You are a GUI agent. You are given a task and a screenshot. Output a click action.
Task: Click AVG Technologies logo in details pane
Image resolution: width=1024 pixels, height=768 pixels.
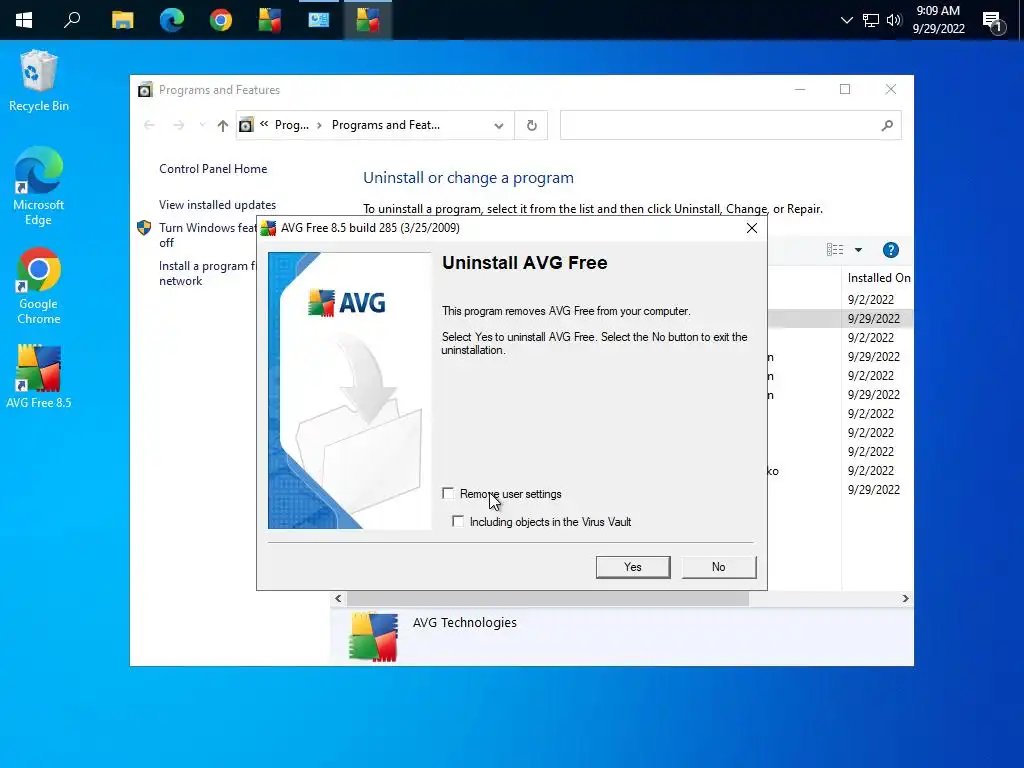(373, 637)
